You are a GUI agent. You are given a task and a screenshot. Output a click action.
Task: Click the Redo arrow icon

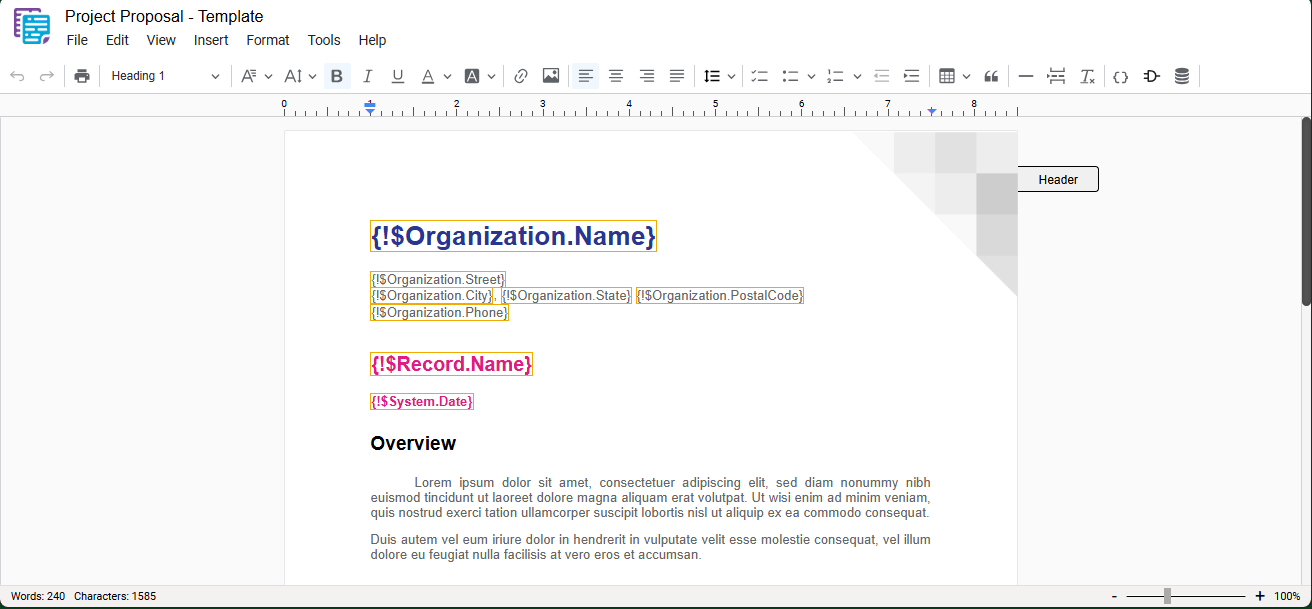[46, 76]
